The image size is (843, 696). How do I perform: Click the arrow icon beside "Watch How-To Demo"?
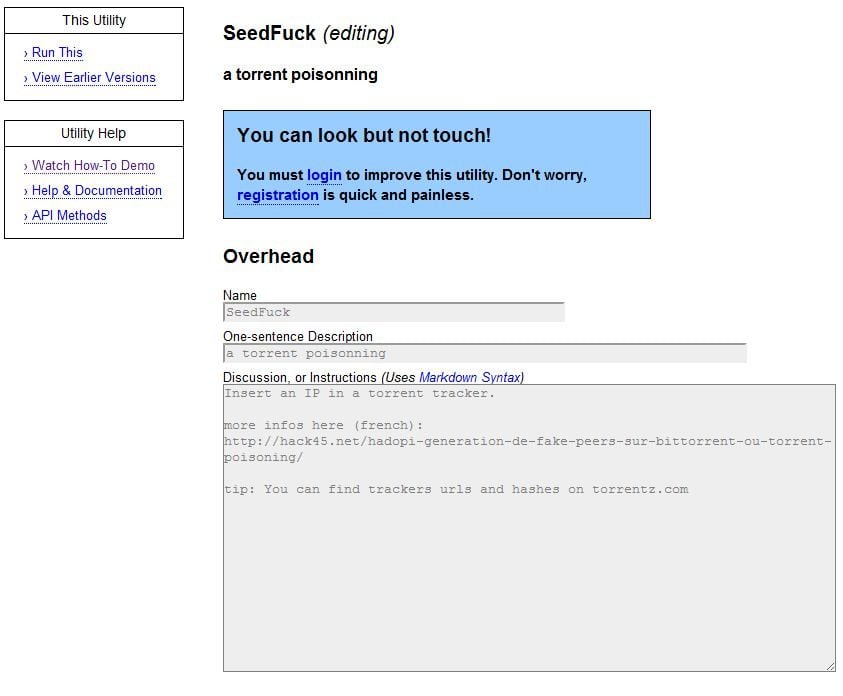(x=26, y=165)
